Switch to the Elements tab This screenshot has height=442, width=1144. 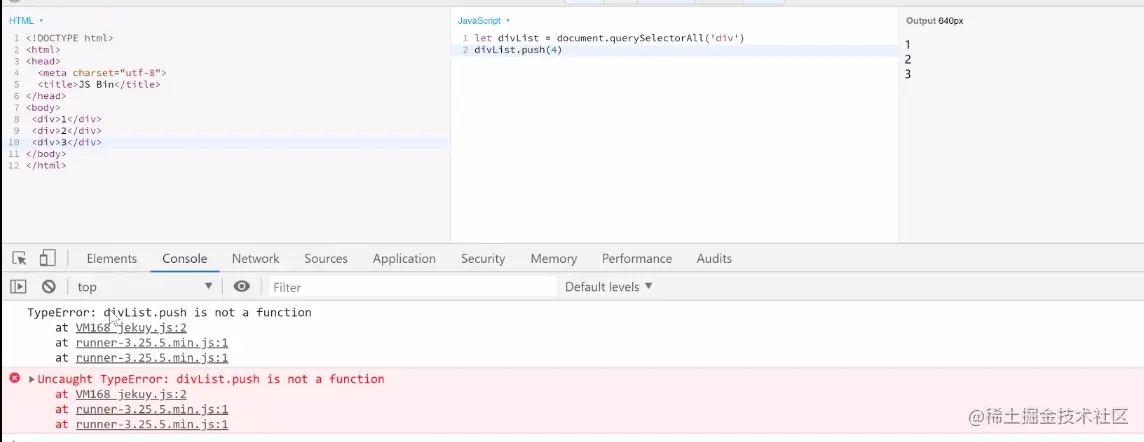pos(111,258)
